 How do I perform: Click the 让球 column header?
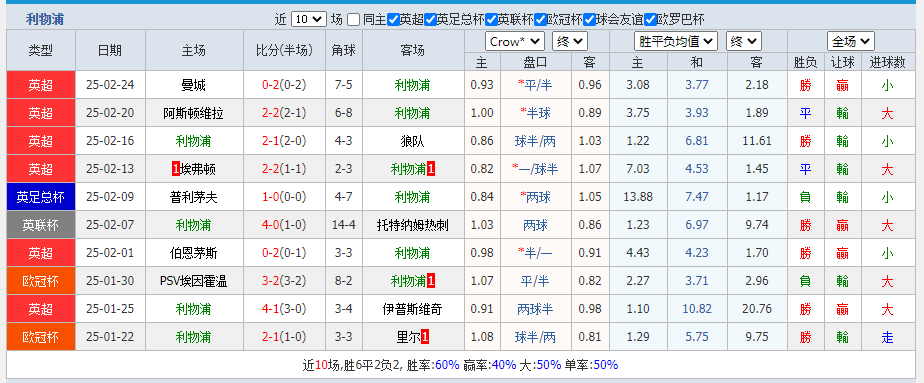pyautogui.click(x=842, y=63)
